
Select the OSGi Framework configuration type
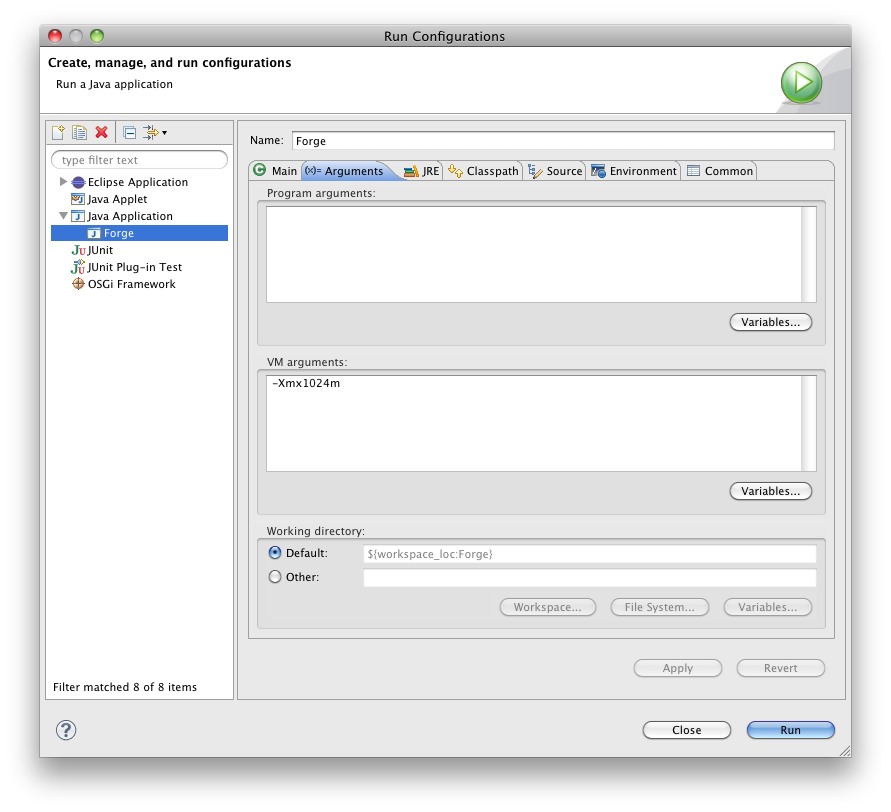click(131, 284)
